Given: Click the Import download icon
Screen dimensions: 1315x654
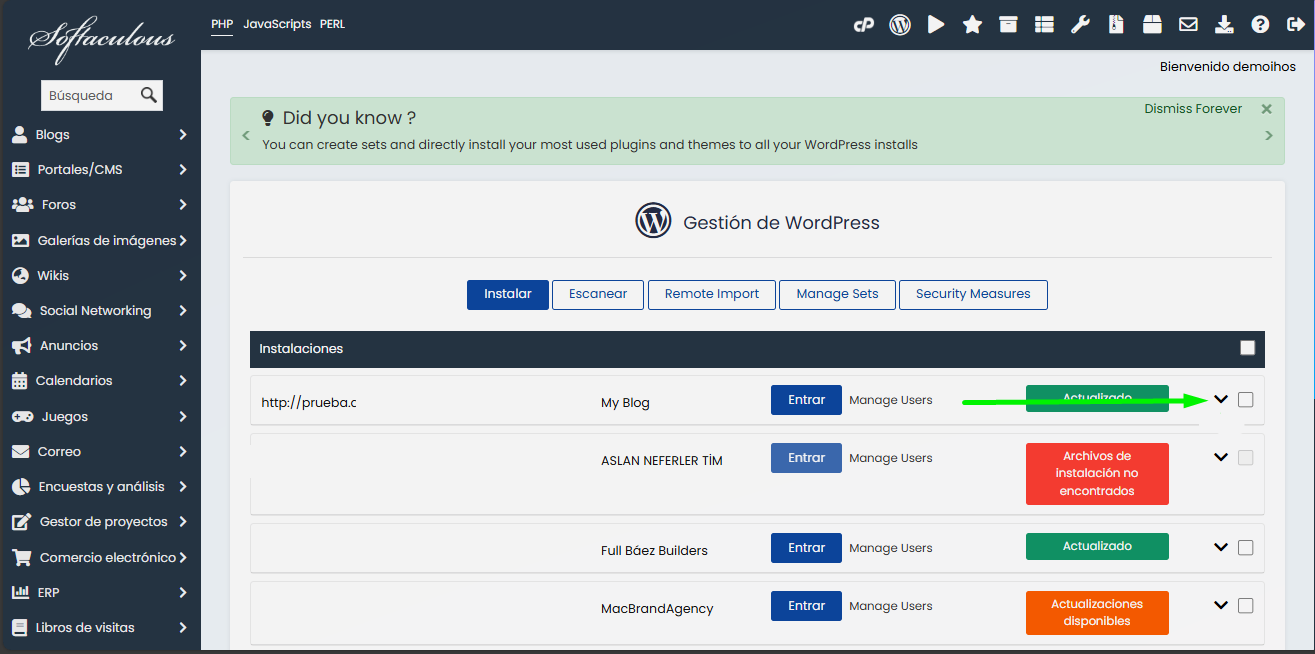Looking at the screenshot, I should point(1224,24).
